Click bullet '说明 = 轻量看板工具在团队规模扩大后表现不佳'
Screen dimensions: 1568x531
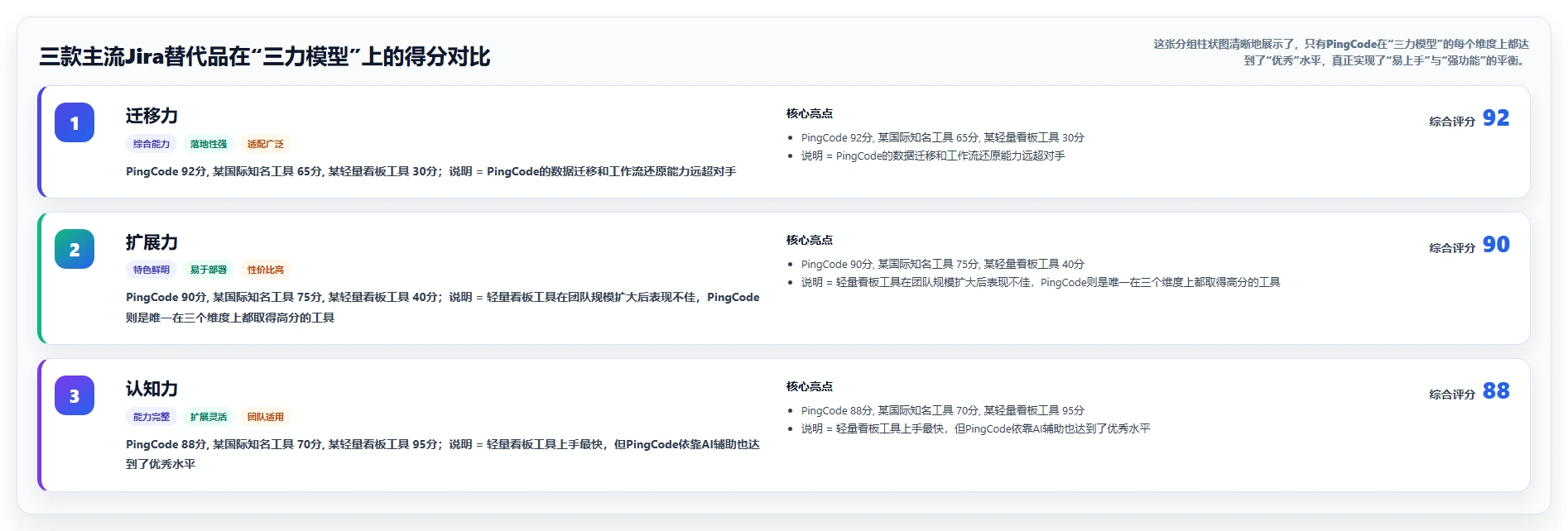1041,282
